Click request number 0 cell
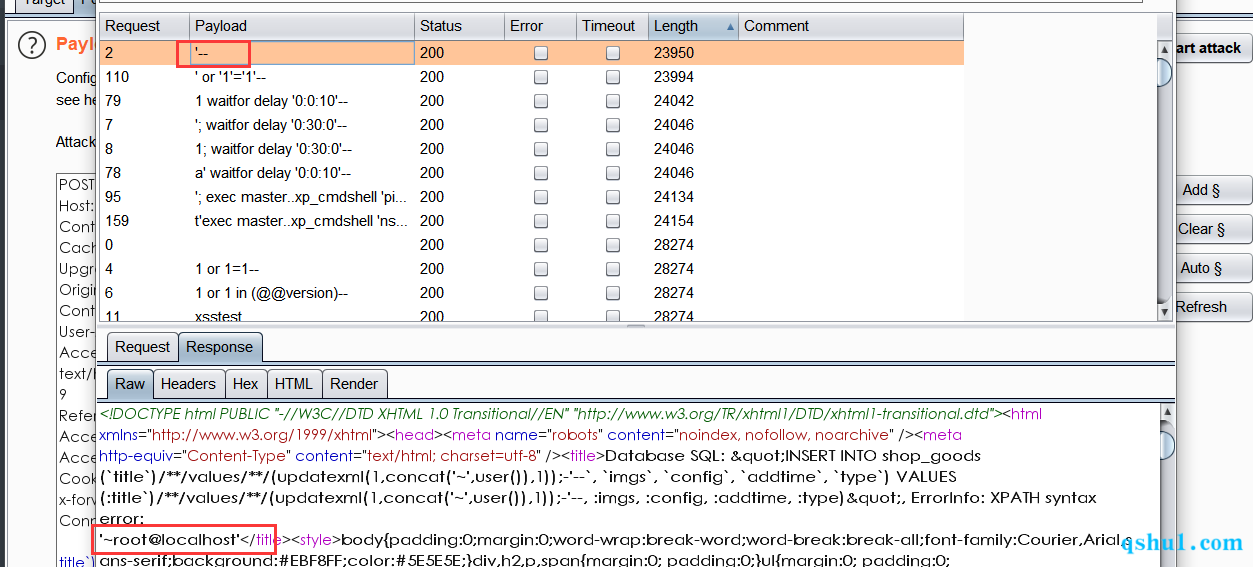This screenshot has height=567, width=1253. [x=144, y=245]
